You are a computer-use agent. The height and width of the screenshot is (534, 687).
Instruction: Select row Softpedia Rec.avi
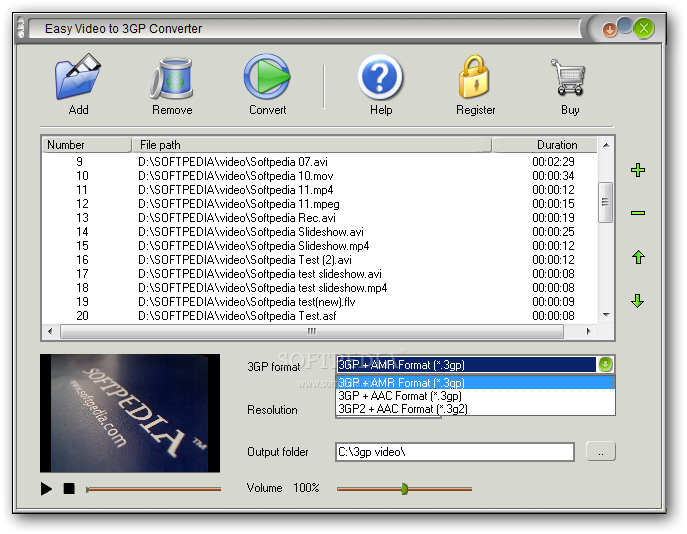coord(319,218)
